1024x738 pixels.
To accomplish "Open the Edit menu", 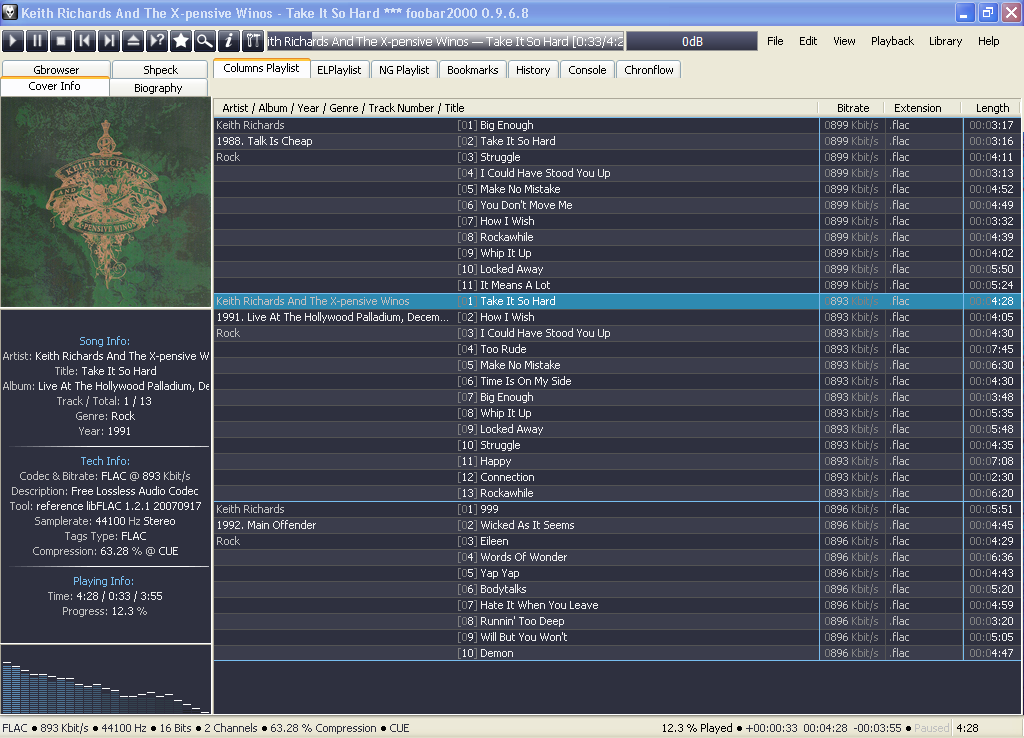I will click(x=808, y=41).
